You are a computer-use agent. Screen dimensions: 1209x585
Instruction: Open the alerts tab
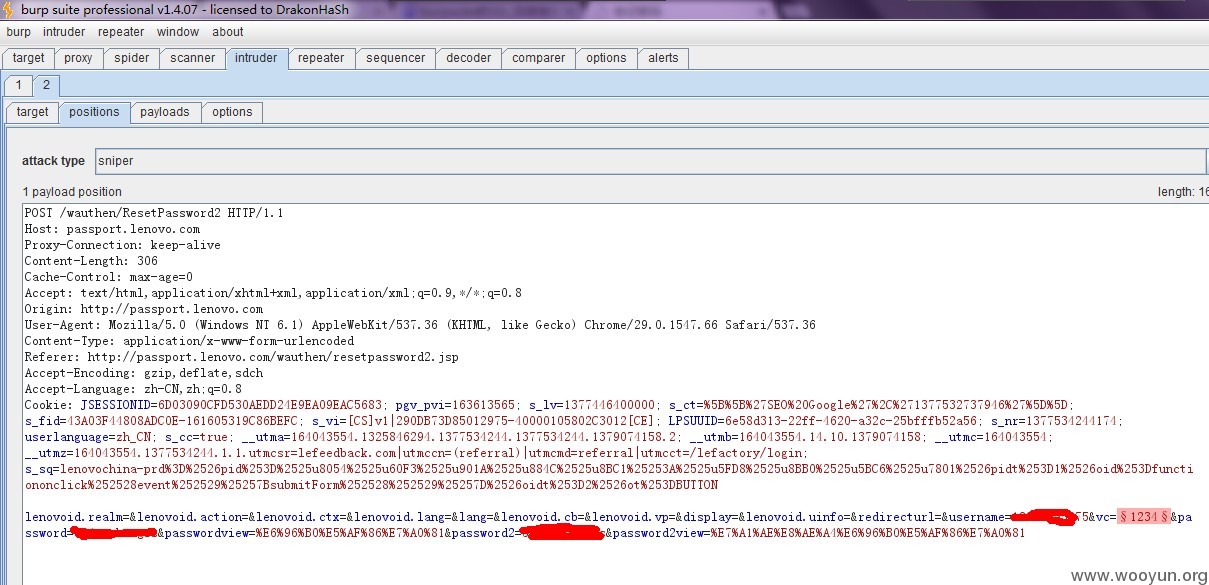tap(663, 58)
